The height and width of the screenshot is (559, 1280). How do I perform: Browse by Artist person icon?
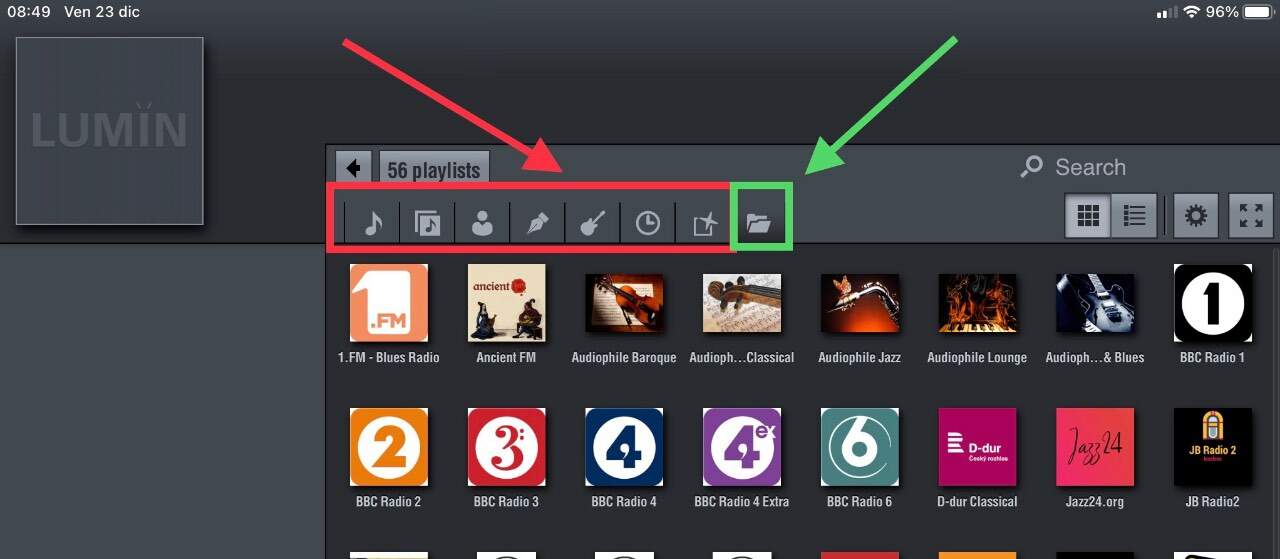[482, 222]
